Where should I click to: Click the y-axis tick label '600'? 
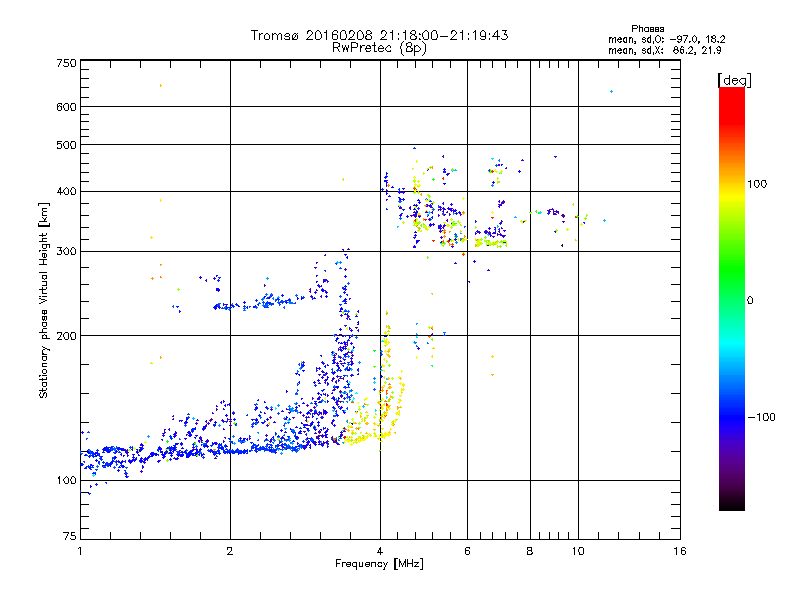click(x=66, y=107)
